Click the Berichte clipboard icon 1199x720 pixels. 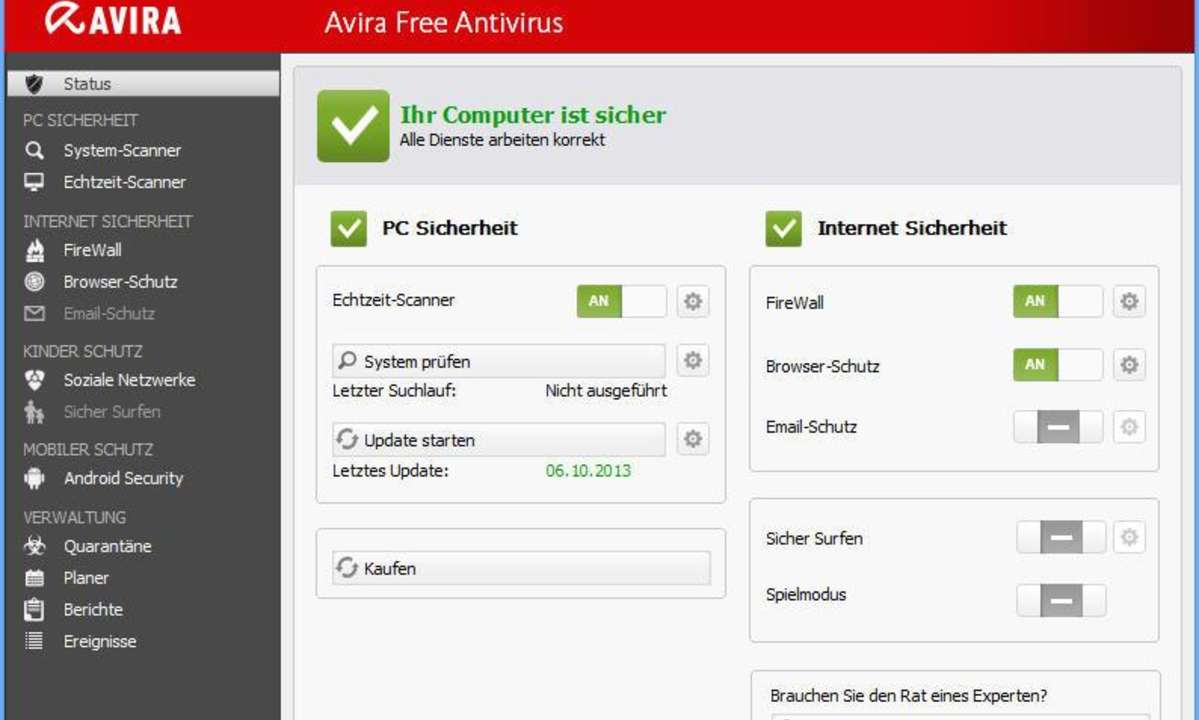click(x=34, y=609)
